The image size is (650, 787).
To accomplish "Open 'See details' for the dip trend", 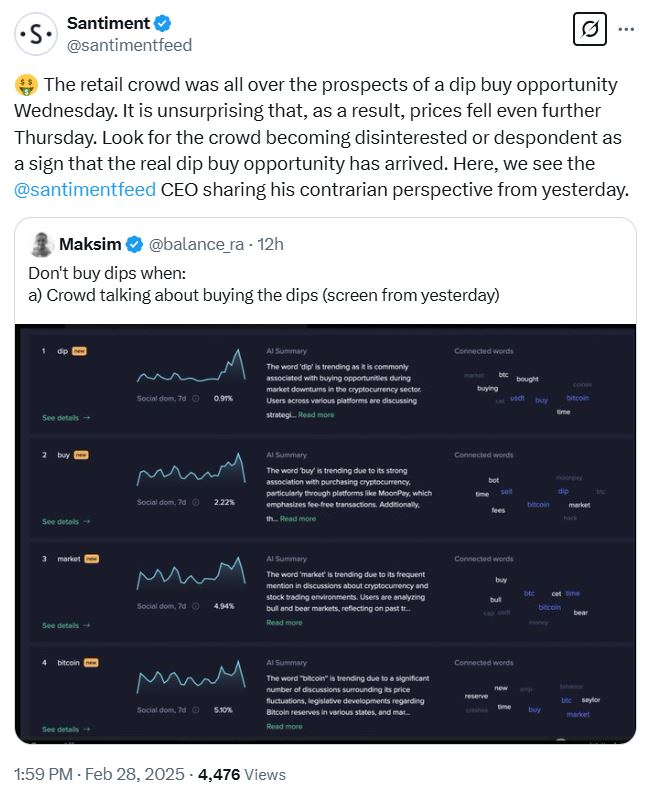I will (66, 417).
